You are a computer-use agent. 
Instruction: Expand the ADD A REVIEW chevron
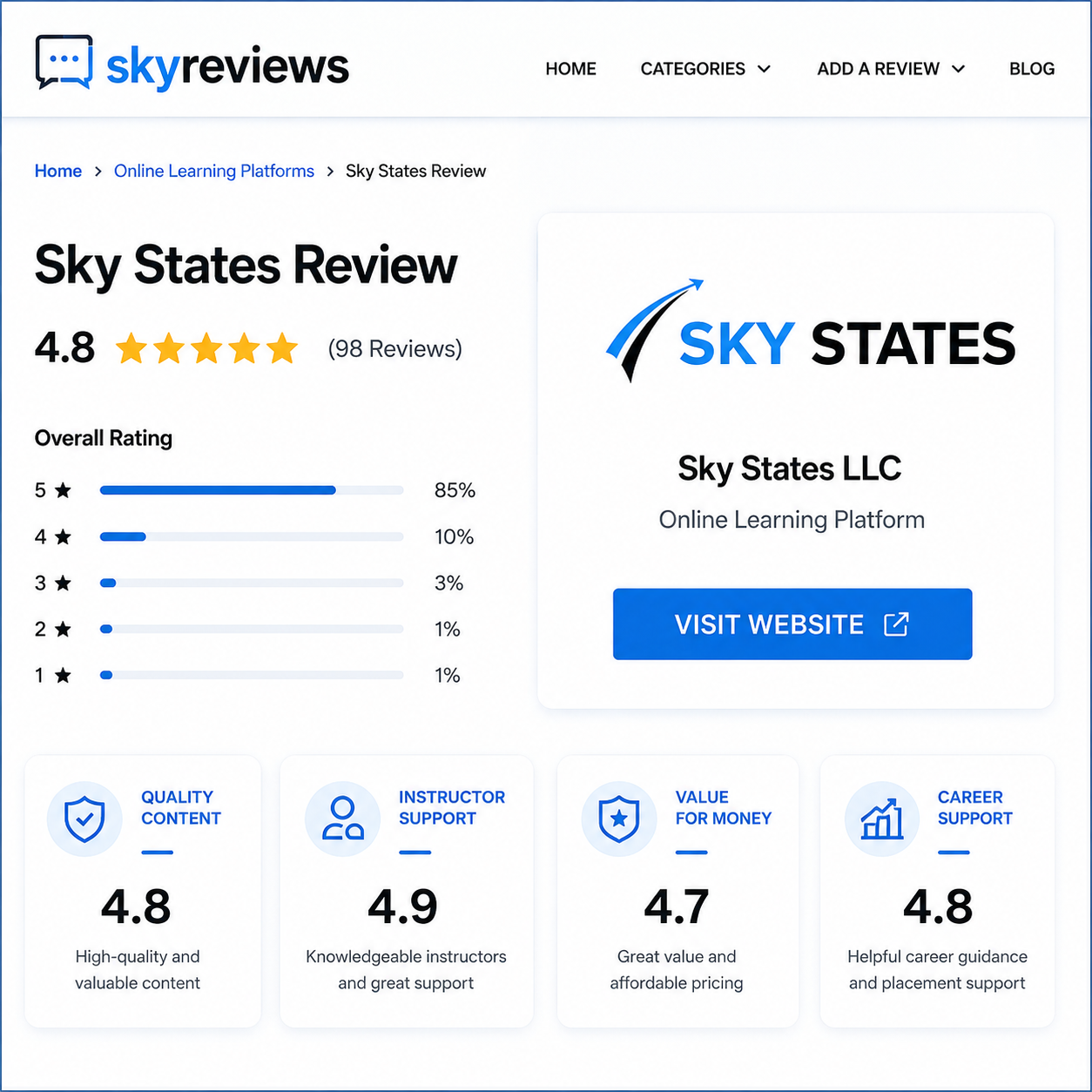(958, 69)
